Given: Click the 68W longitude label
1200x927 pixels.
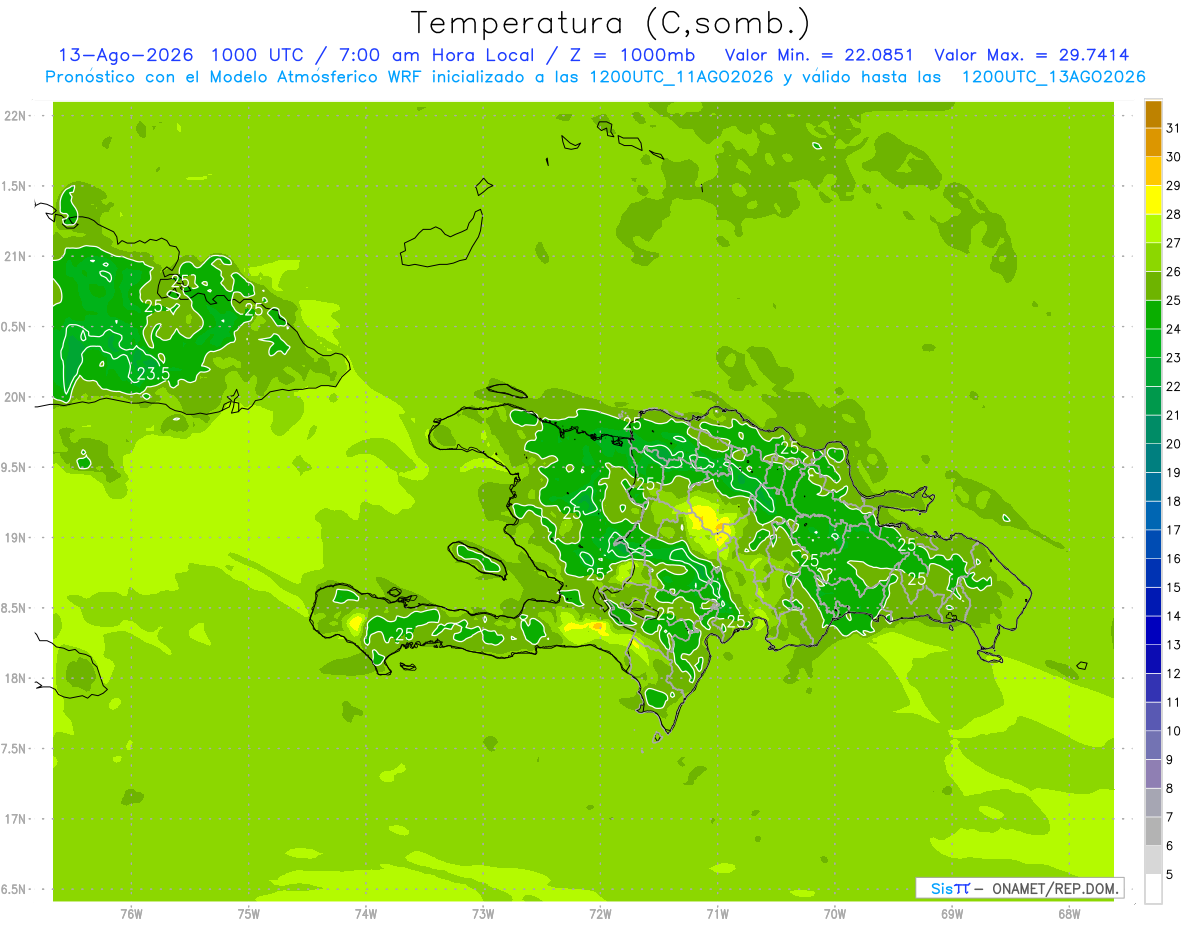Looking at the screenshot, I should click(1068, 914).
